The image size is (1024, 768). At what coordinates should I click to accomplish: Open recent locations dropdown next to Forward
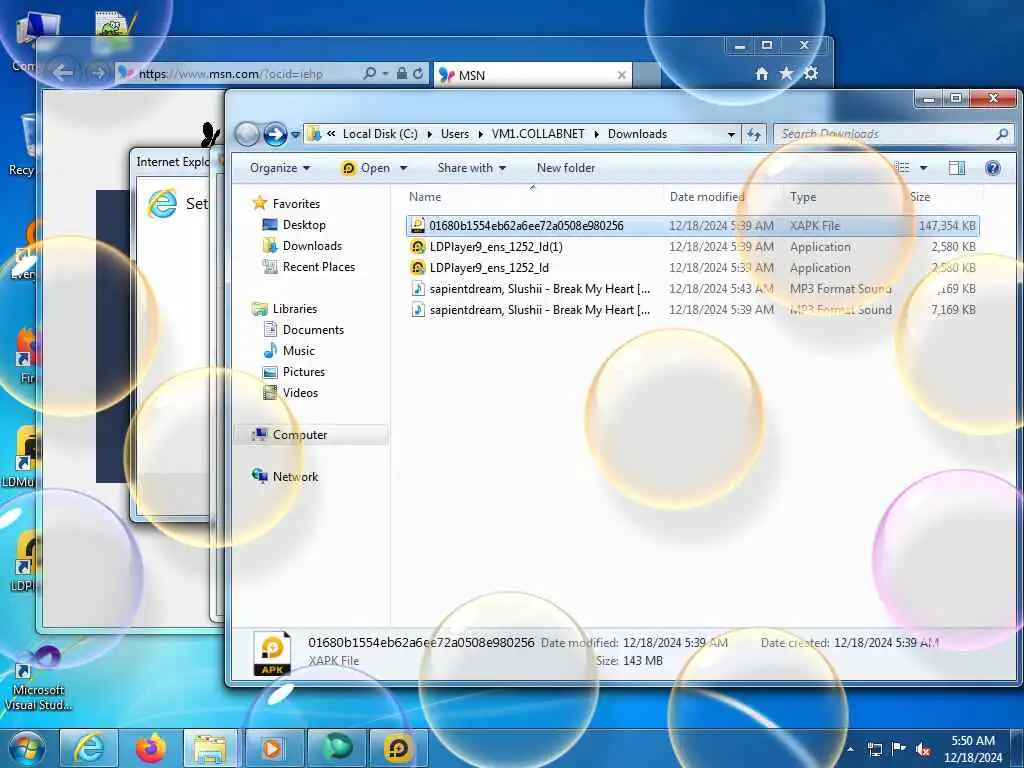295,135
